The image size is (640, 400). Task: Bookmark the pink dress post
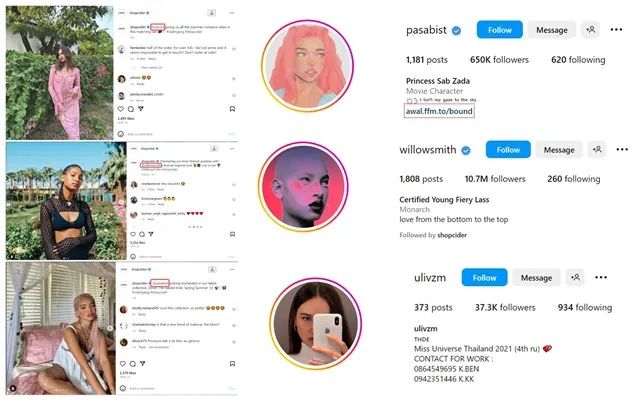click(232, 109)
